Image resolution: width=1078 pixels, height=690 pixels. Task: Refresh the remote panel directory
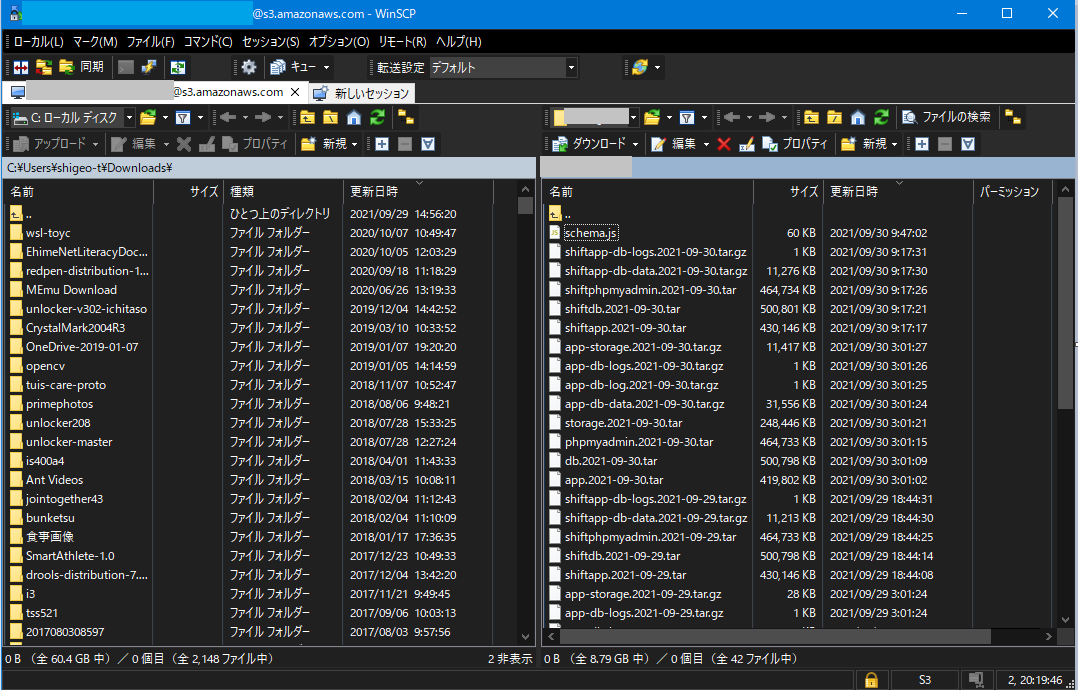pos(881,118)
